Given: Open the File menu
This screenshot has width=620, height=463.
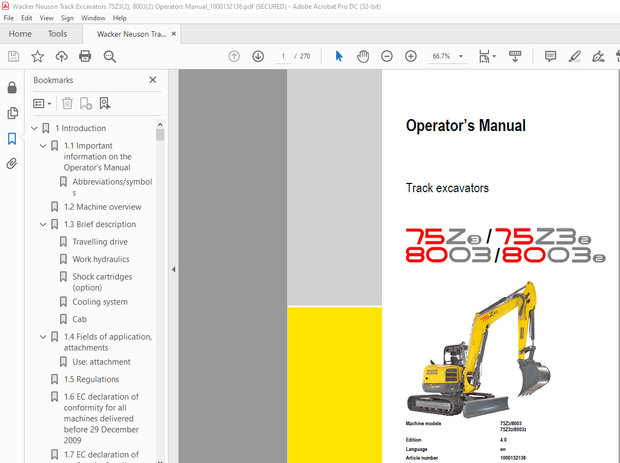Looking at the screenshot, I should click(x=8, y=18).
